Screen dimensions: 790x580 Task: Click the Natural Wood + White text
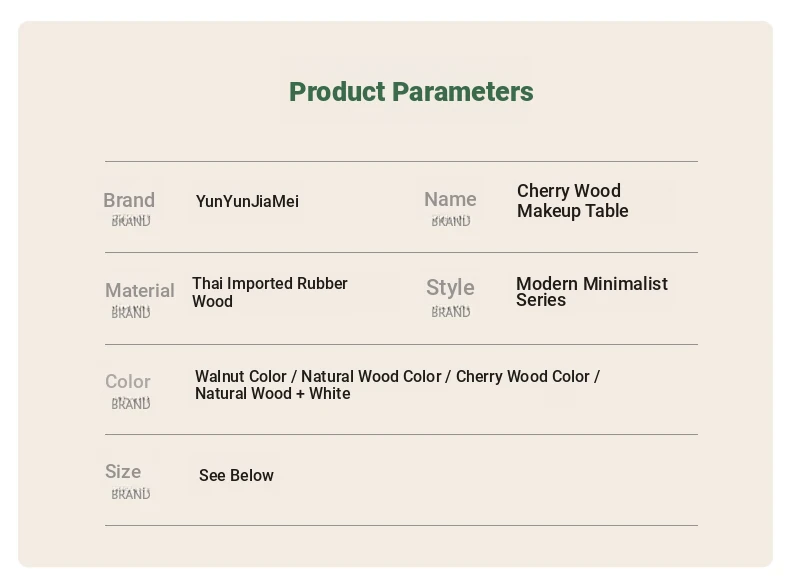273,394
